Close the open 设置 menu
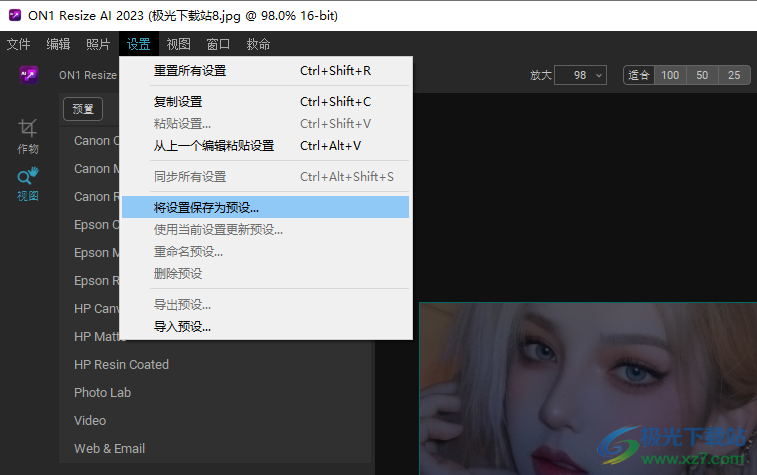The height and width of the screenshot is (475, 757). [x=139, y=44]
